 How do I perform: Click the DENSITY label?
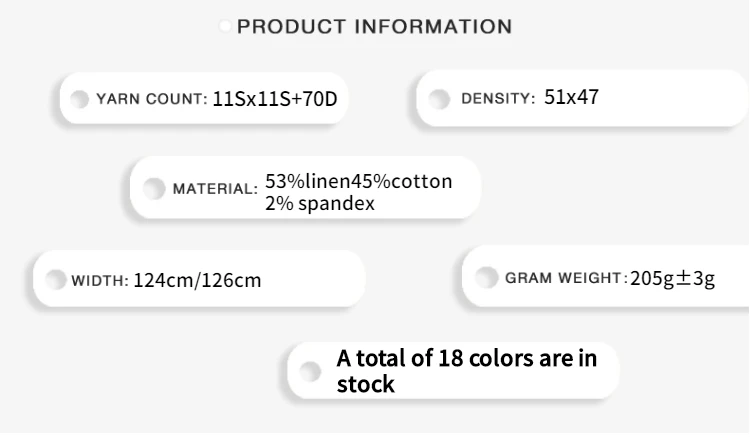[498, 98]
